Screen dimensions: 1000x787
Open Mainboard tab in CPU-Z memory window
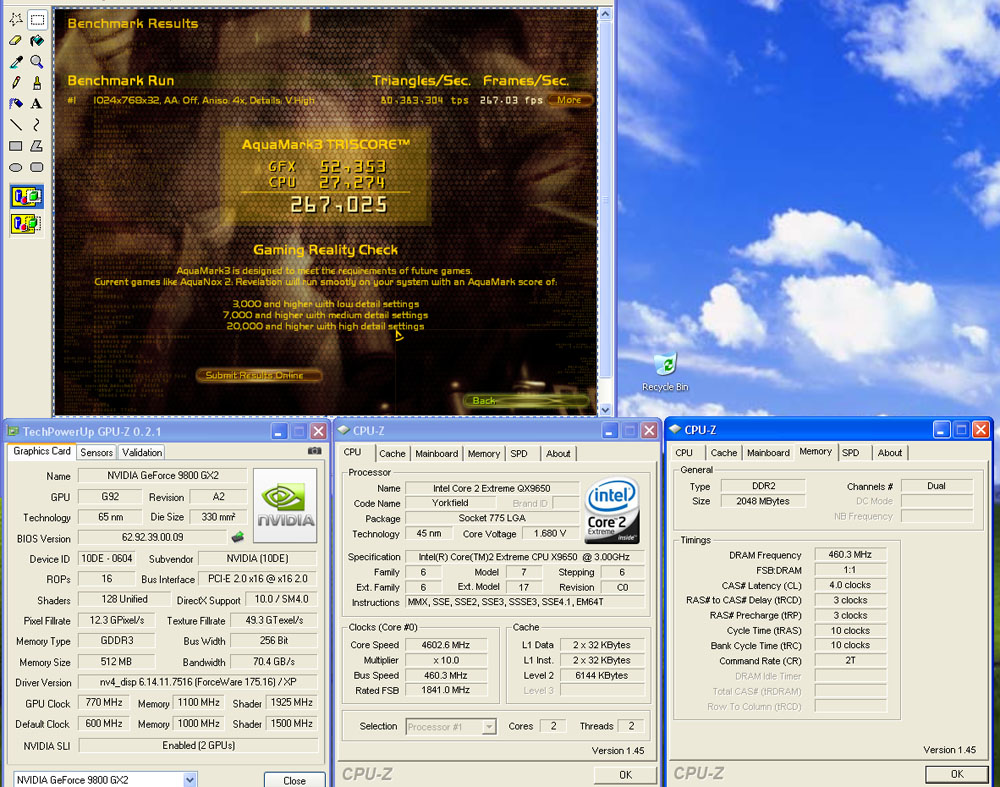pos(768,453)
